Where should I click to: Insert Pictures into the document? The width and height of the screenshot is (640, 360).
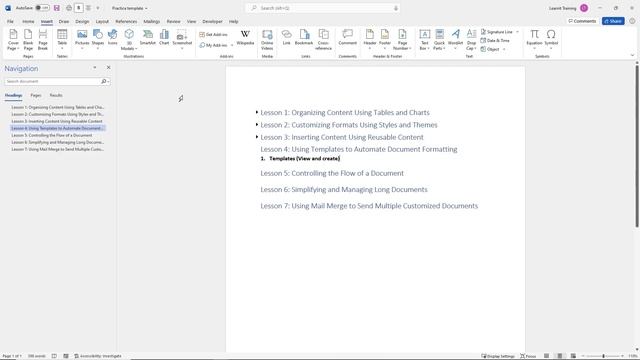82,40
